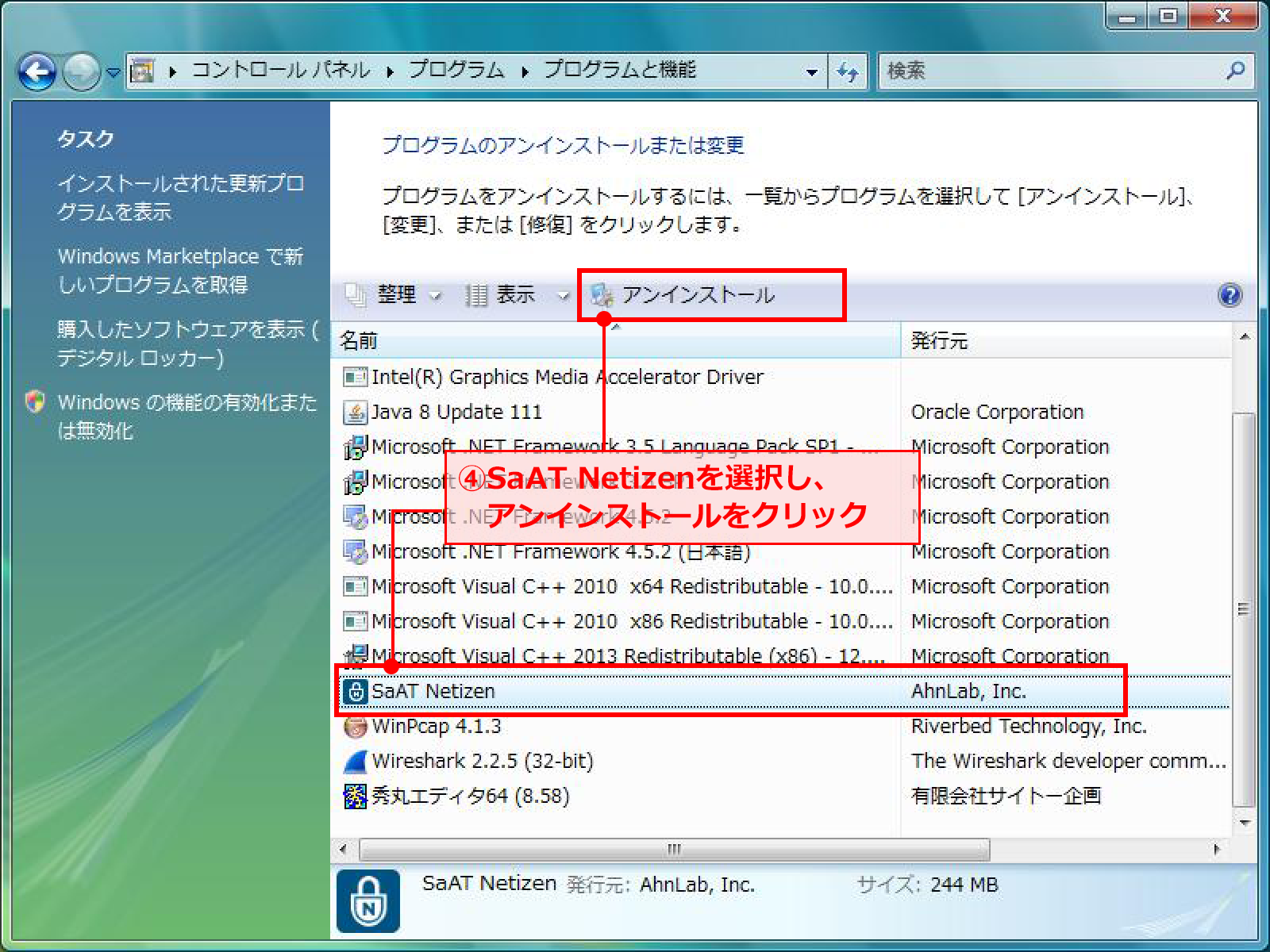1270x952 pixels.
Task: Click into the 検索 search field
Action: coord(1051,71)
